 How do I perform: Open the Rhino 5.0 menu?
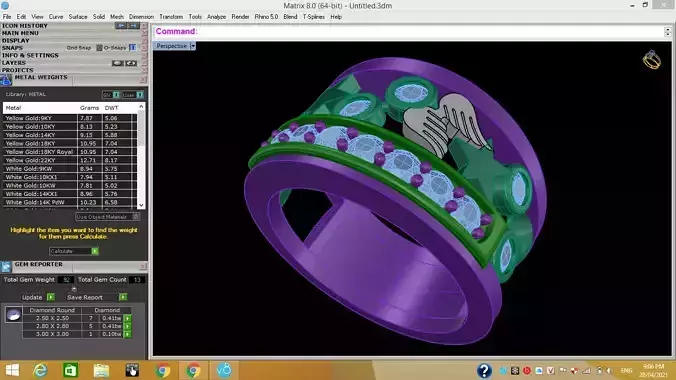pyautogui.click(x=266, y=17)
